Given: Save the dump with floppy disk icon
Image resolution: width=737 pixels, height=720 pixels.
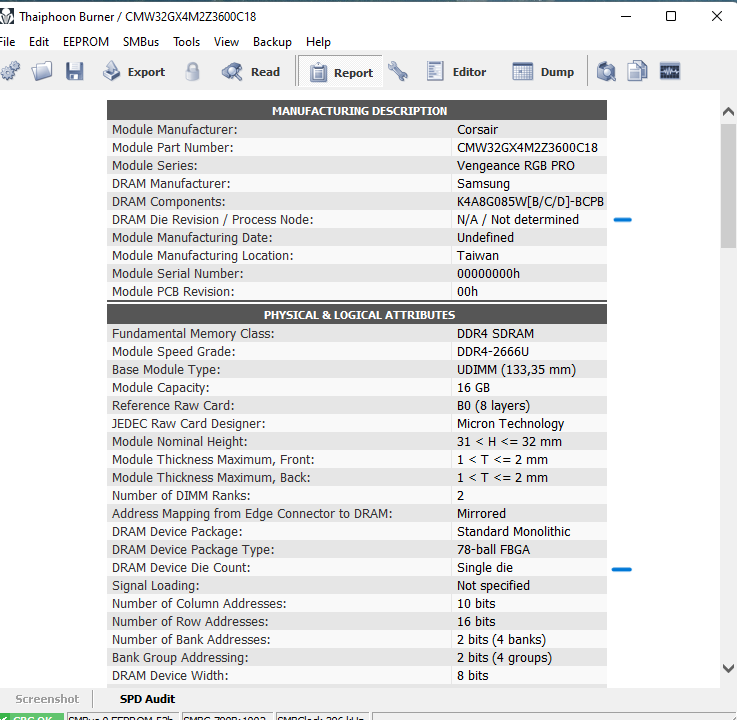Looking at the screenshot, I should pos(74,72).
